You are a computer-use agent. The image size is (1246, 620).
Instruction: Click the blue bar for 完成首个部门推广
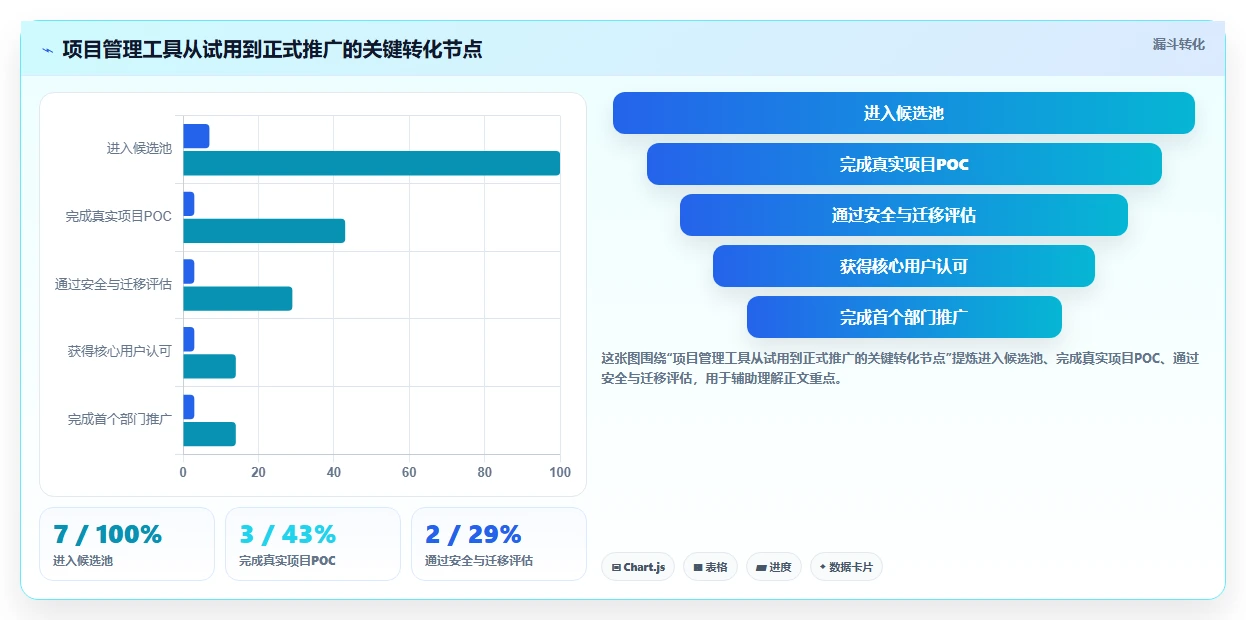(189, 407)
